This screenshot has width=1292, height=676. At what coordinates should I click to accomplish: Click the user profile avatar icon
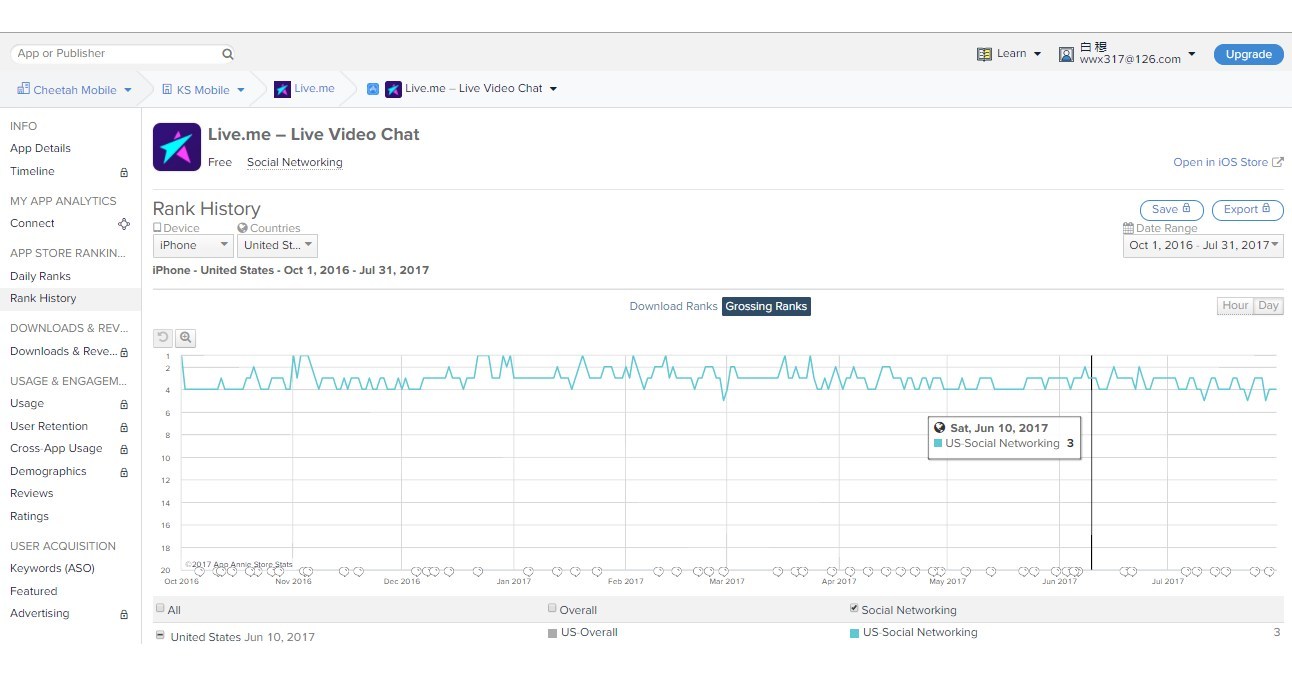click(x=1067, y=54)
